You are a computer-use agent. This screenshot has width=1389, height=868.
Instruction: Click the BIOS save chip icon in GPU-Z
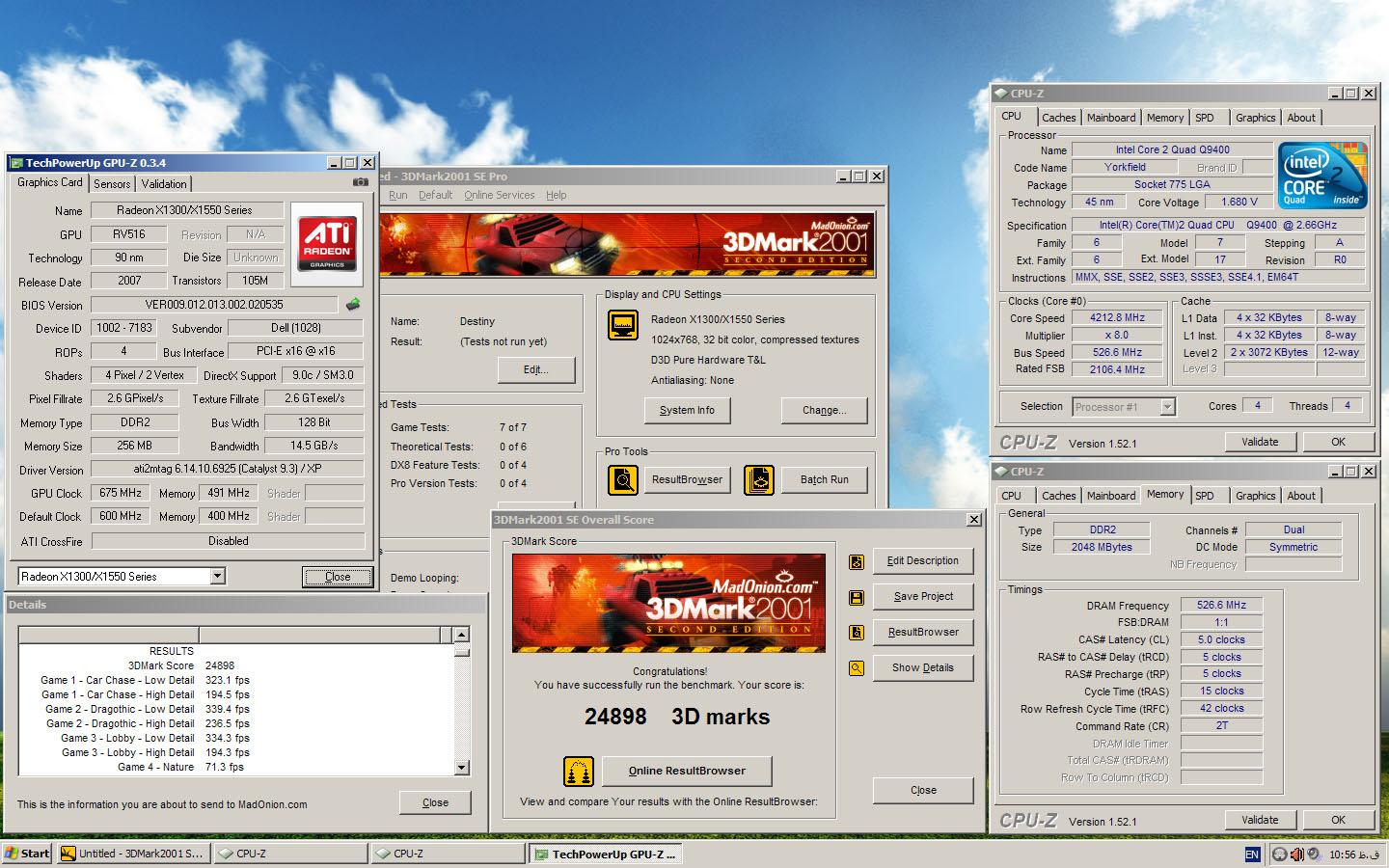point(353,305)
